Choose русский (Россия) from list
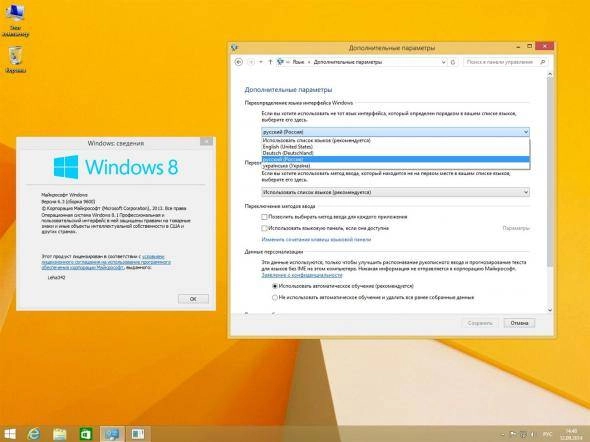590x442 pixels. [395, 159]
